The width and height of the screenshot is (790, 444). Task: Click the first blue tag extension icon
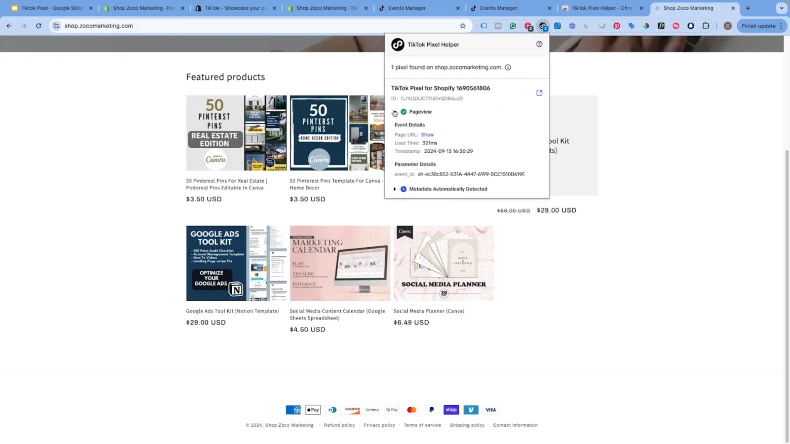click(x=484, y=26)
